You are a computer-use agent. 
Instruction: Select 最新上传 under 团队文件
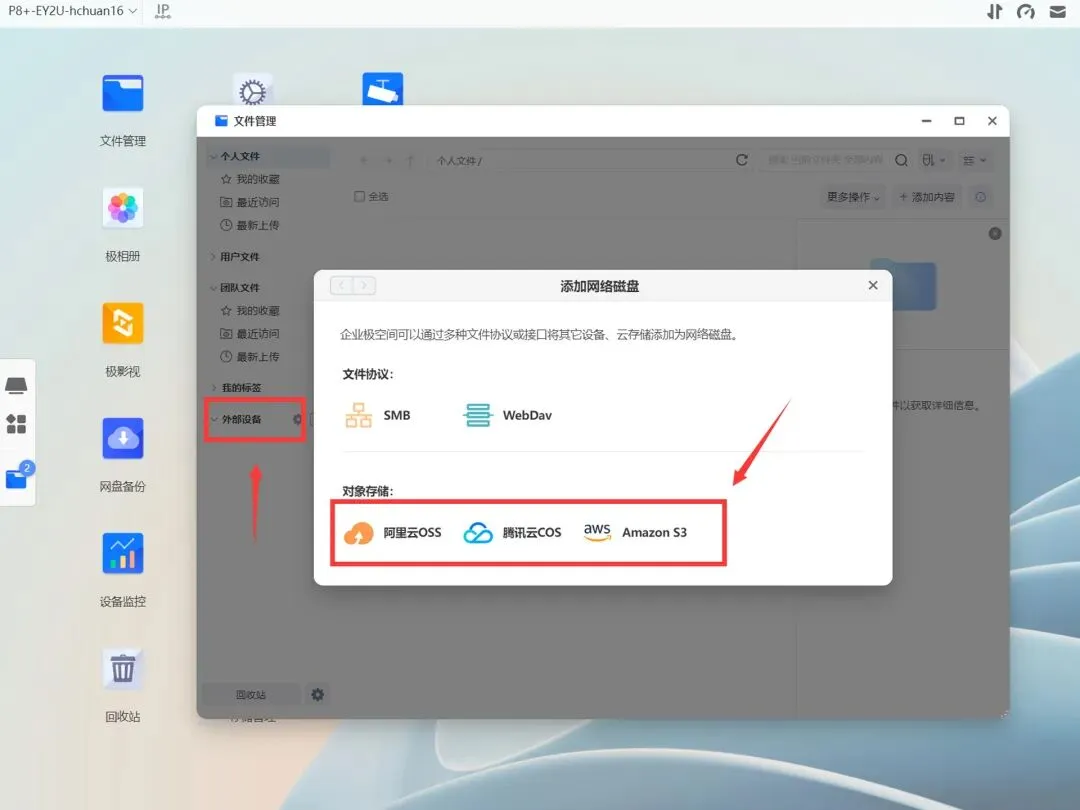[250, 357]
